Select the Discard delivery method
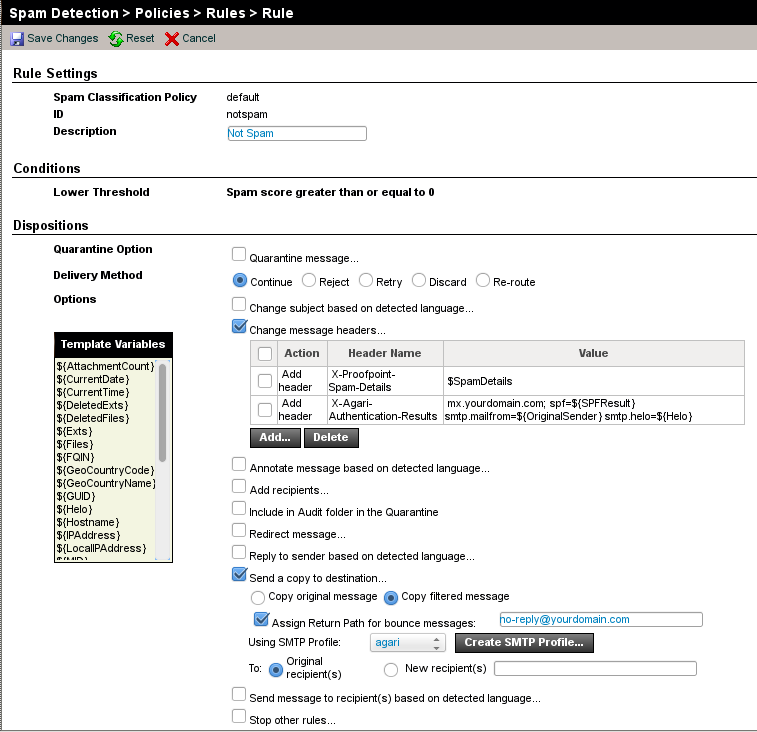757x732 pixels. tap(419, 280)
